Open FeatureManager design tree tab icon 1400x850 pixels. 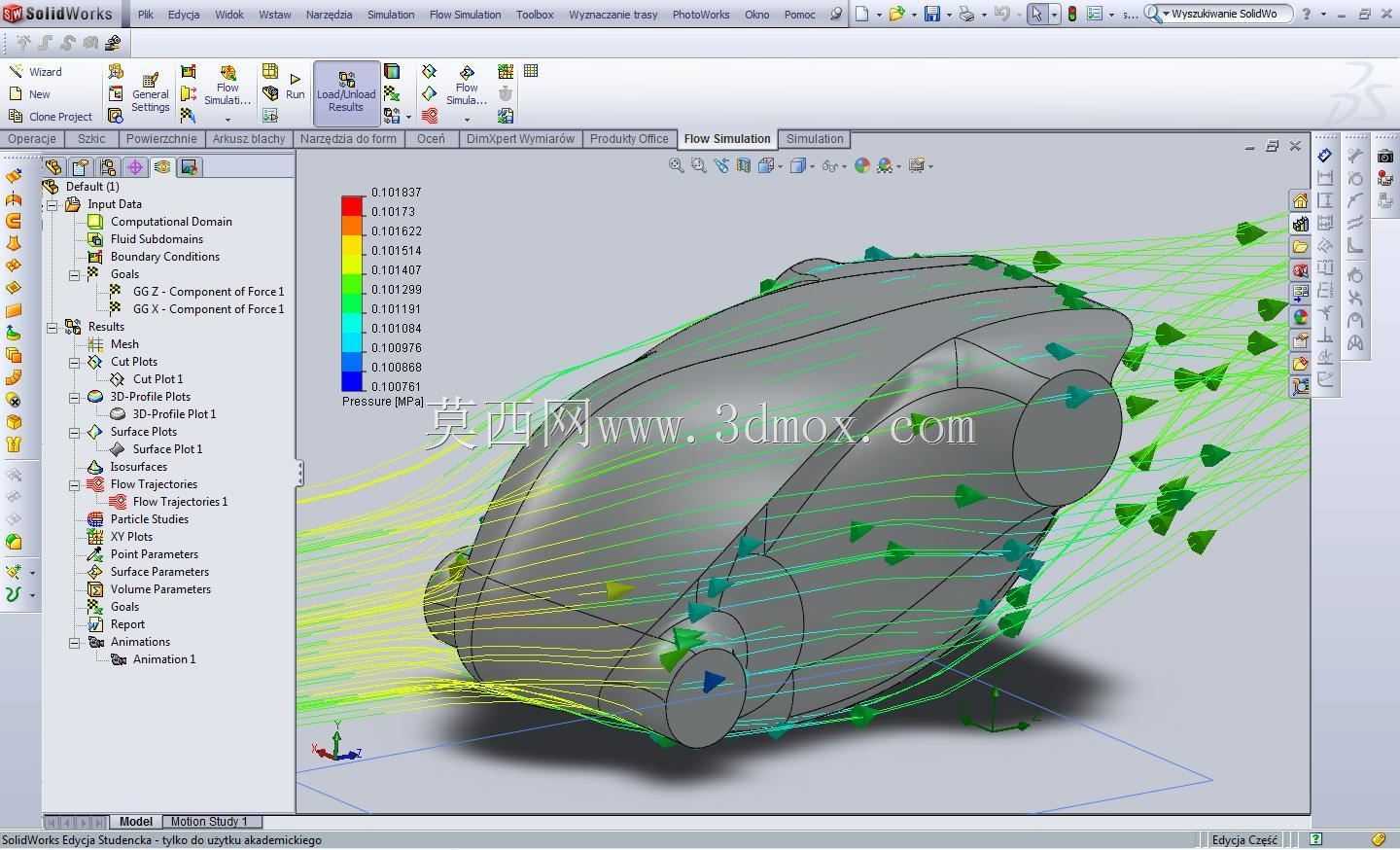point(53,167)
